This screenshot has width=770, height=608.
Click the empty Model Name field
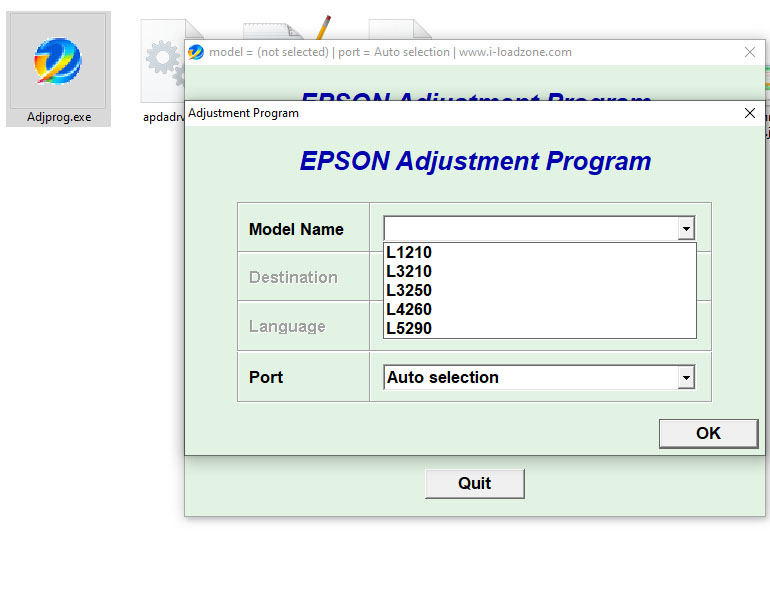click(x=530, y=229)
